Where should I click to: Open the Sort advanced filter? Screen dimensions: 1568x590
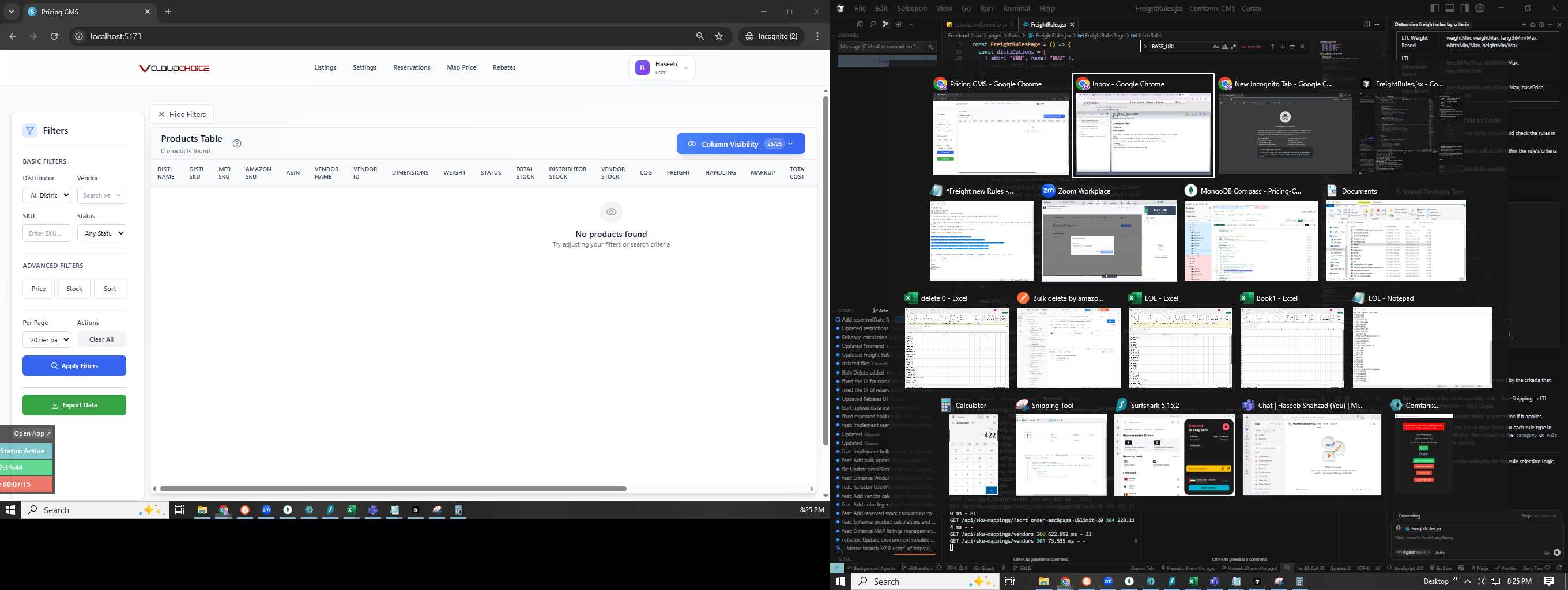[x=110, y=288]
